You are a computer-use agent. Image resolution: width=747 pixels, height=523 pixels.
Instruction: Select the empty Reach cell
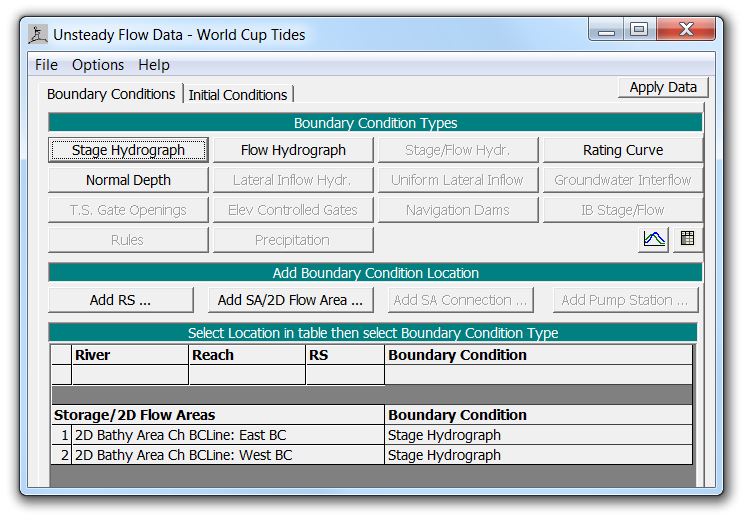(x=247, y=375)
